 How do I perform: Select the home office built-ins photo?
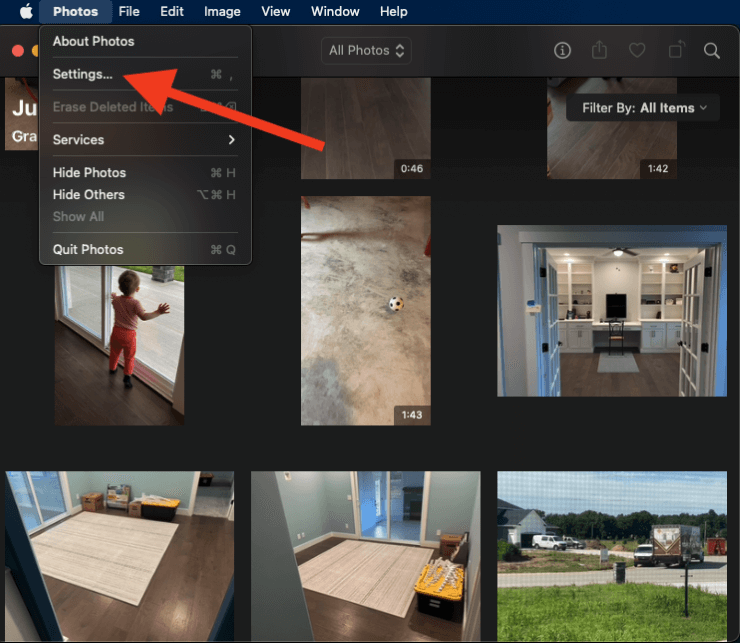click(611, 311)
